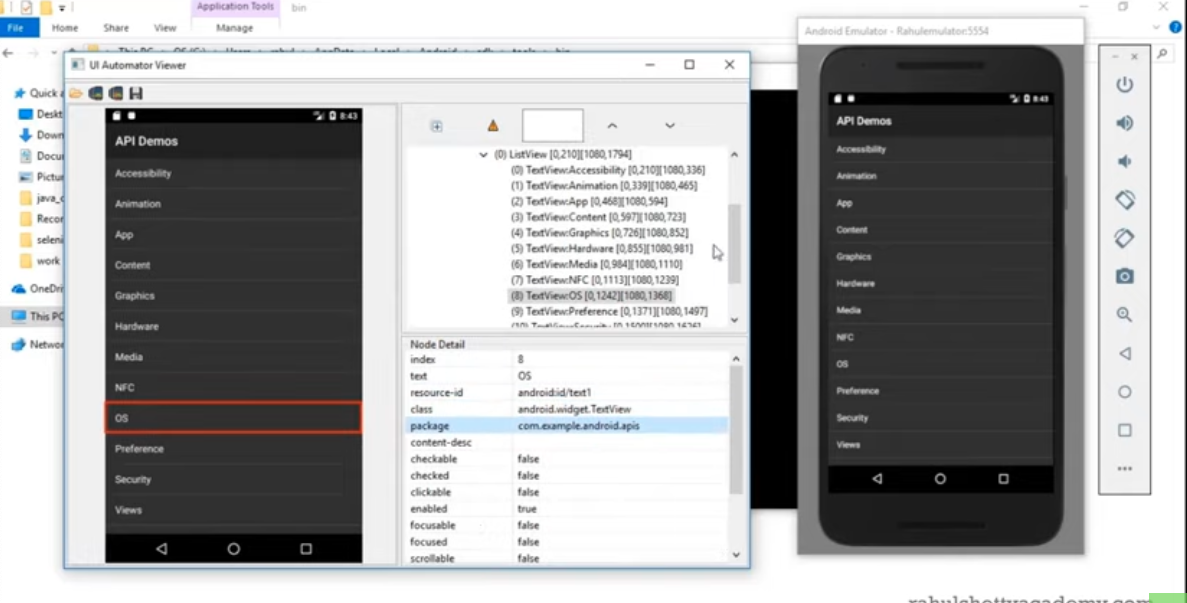Click the hierarchy tree vertical scrollbar thumb

734,244
